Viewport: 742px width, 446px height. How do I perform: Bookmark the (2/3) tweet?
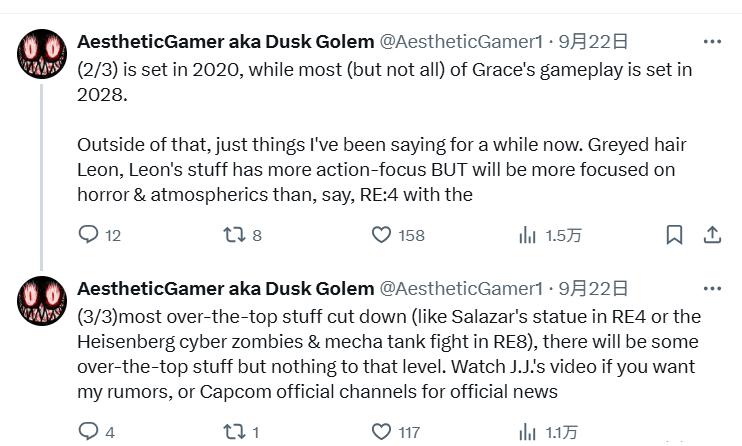(x=674, y=234)
